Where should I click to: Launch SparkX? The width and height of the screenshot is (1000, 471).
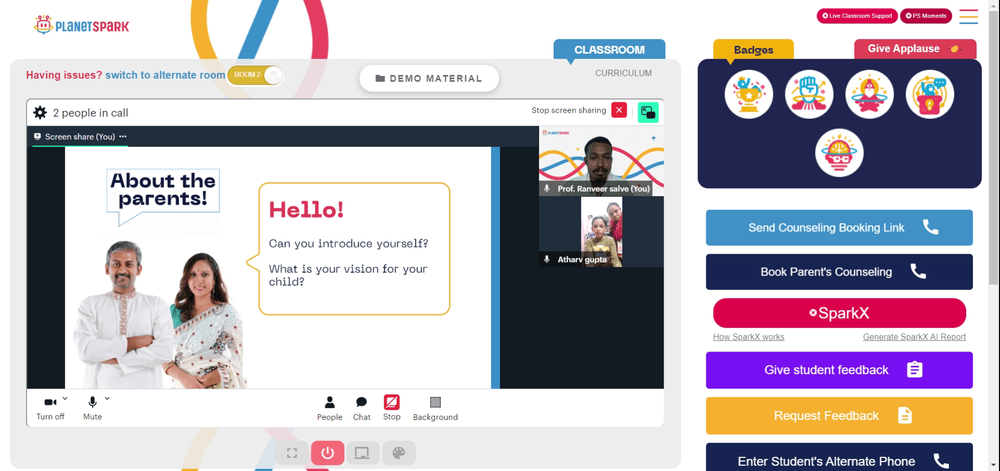click(839, 314)
